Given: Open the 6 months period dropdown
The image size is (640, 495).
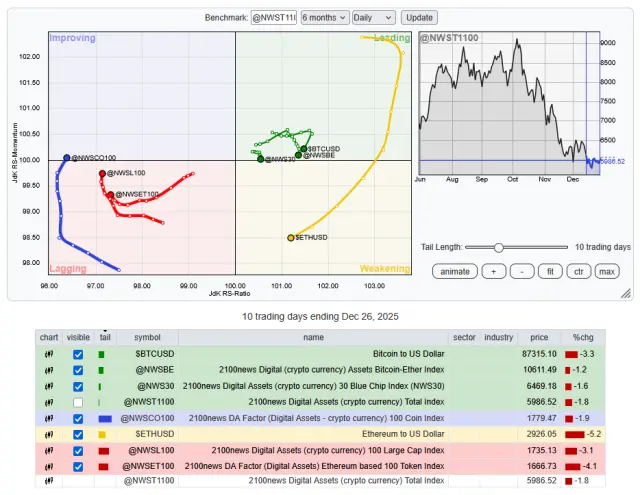Looking at the screenshot, I should [325, 18].
